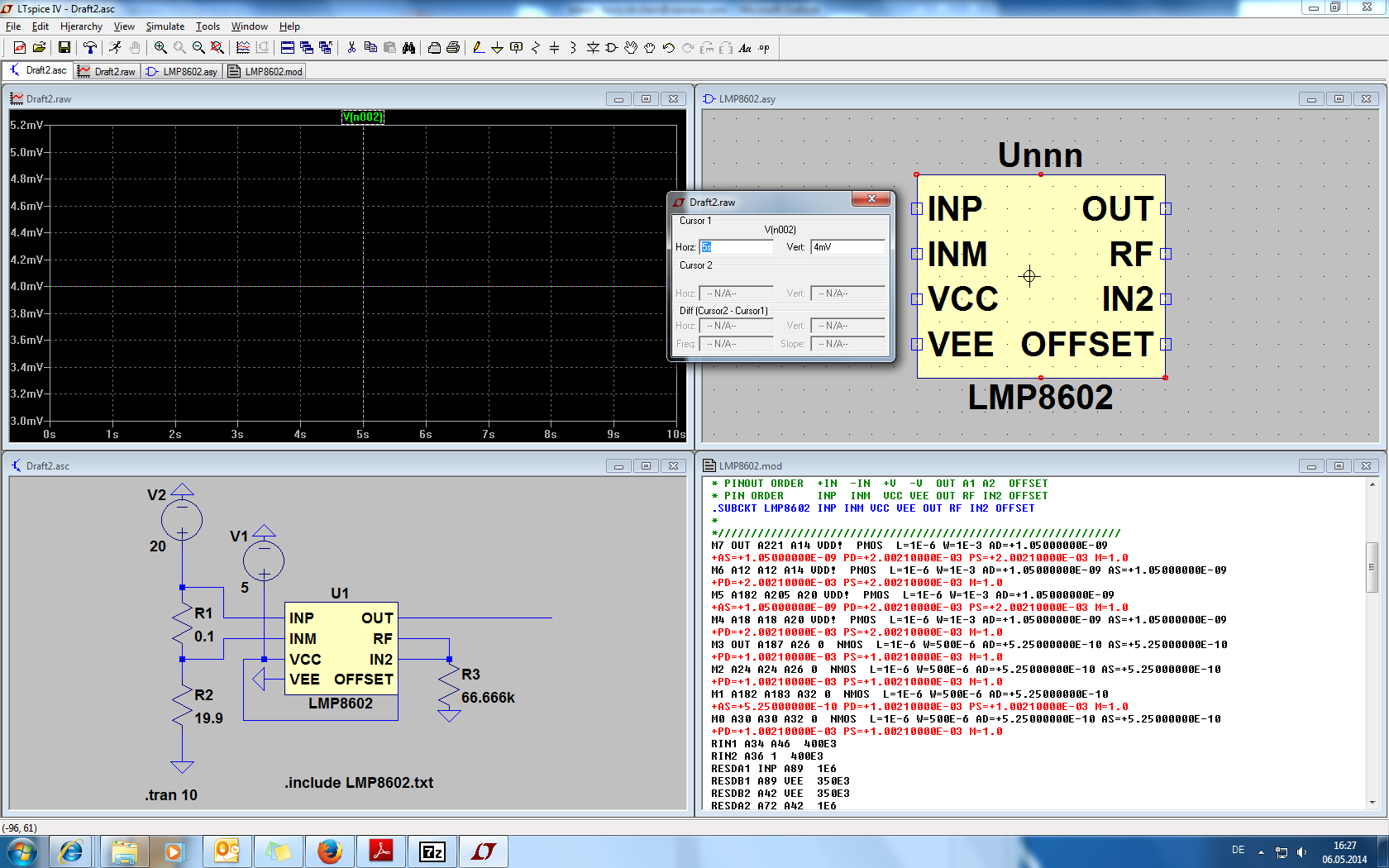The height and width of the screenshot is (868, 1389).
Task: Open the View menu
Action: pyautogui.click(x=124, y=26)
